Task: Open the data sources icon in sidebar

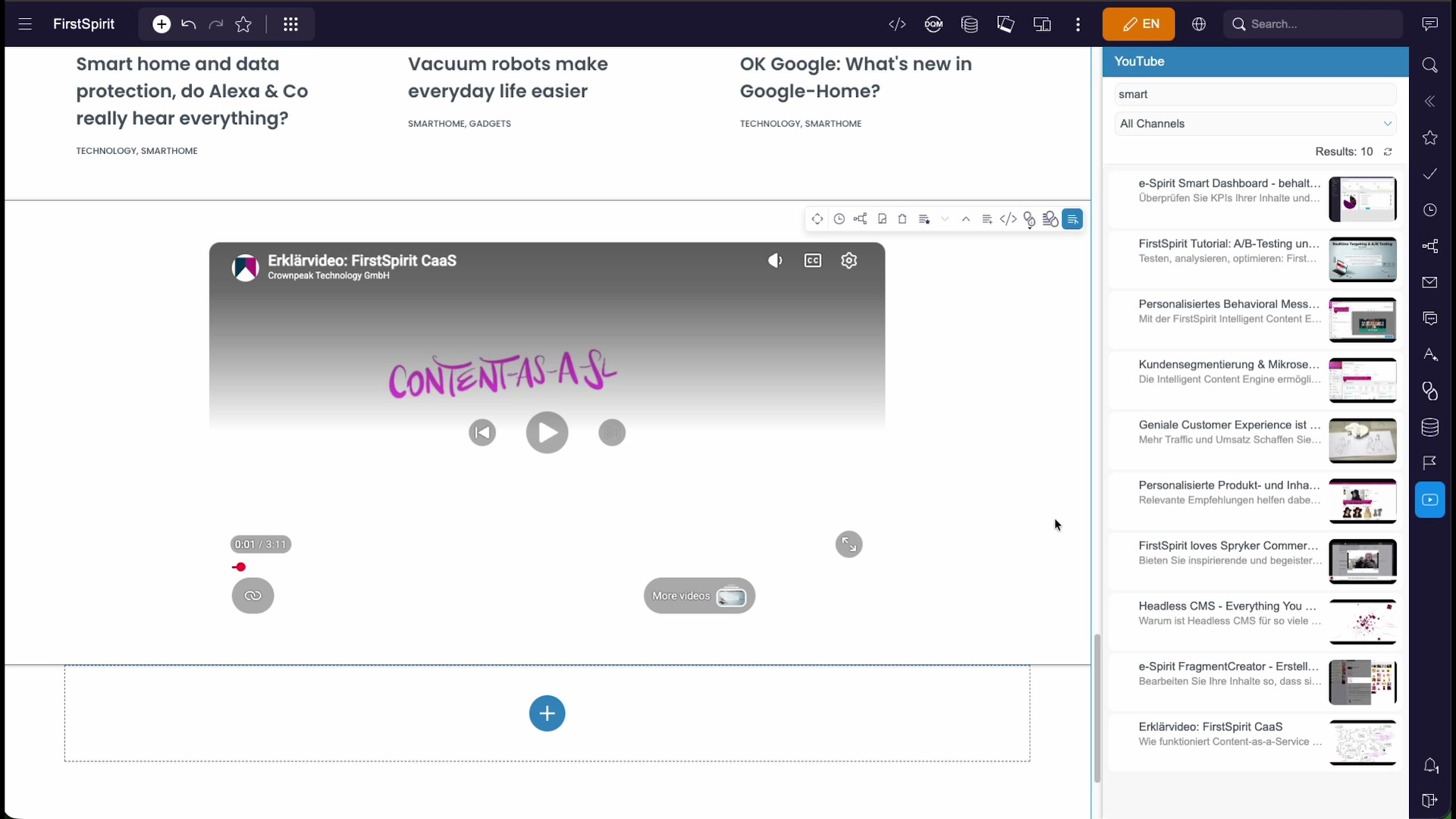Action: (x=1430, y=427)
